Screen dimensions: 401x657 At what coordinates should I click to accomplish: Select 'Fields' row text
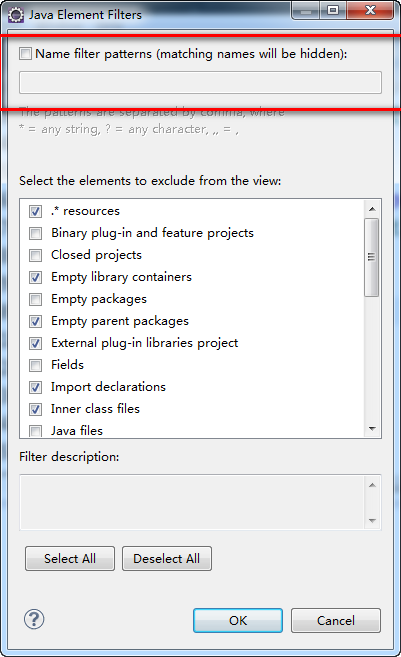click(x=67, y=365)
